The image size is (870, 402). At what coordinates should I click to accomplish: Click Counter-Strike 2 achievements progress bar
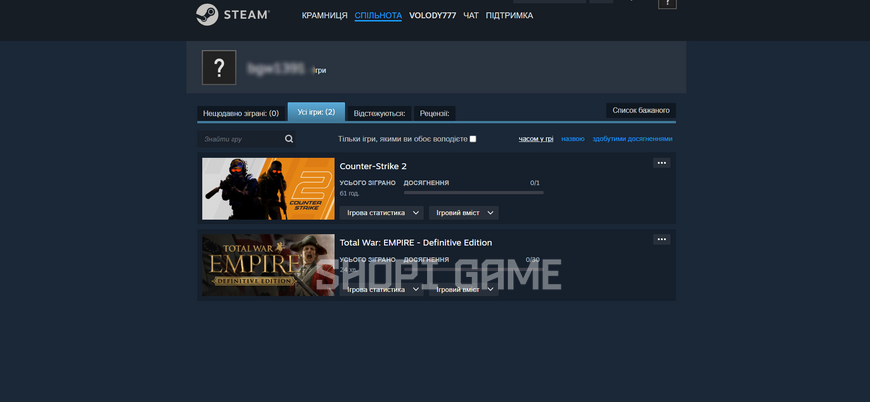473,193
